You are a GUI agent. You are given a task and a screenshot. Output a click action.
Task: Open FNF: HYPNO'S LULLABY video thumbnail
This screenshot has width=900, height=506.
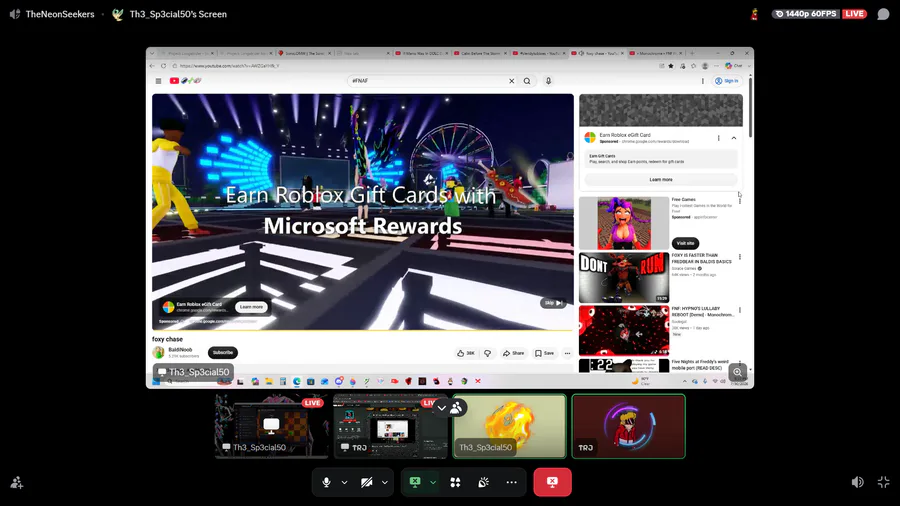pyautogui.click(x=624, y=331)
